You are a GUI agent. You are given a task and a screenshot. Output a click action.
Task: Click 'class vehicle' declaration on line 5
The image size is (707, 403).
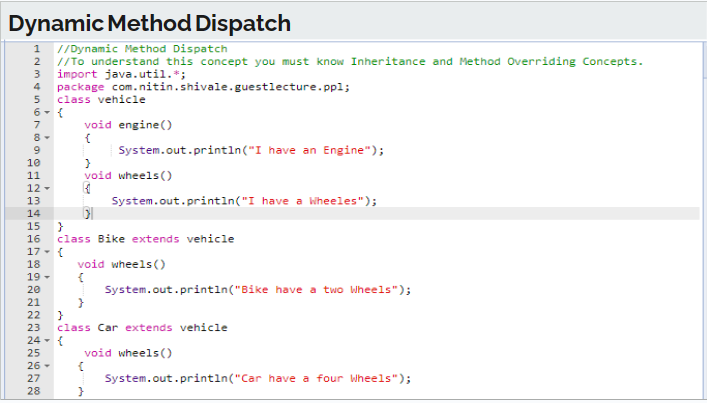point(101,100)
